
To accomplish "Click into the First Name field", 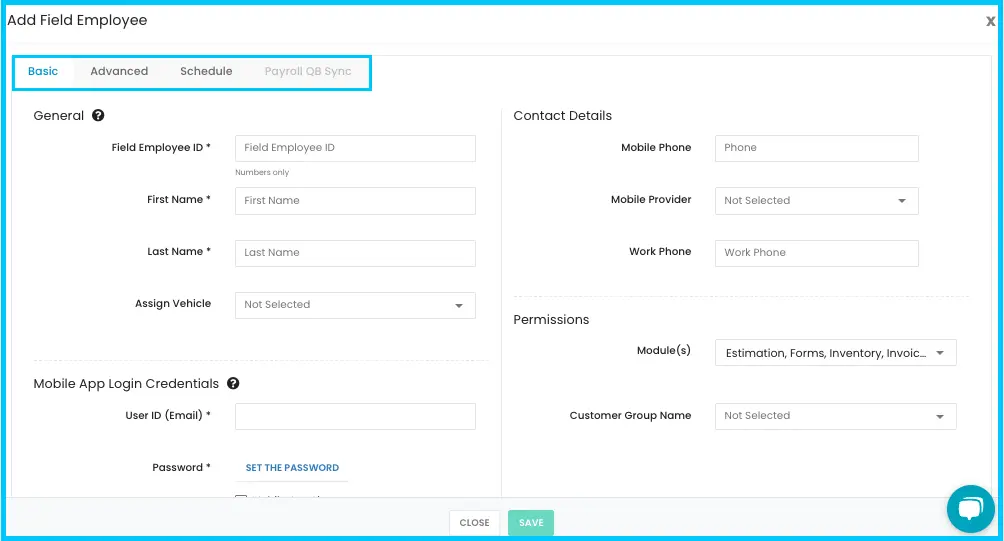I will click(355, 200).
